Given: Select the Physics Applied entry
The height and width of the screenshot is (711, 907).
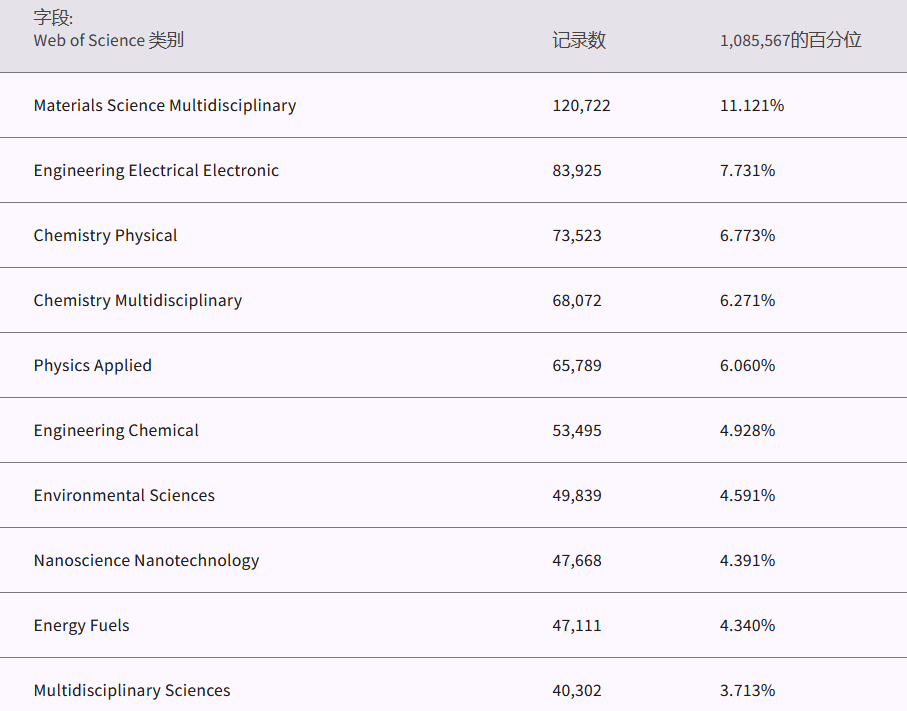Looking at the screenshot, I should coord(93,365).
